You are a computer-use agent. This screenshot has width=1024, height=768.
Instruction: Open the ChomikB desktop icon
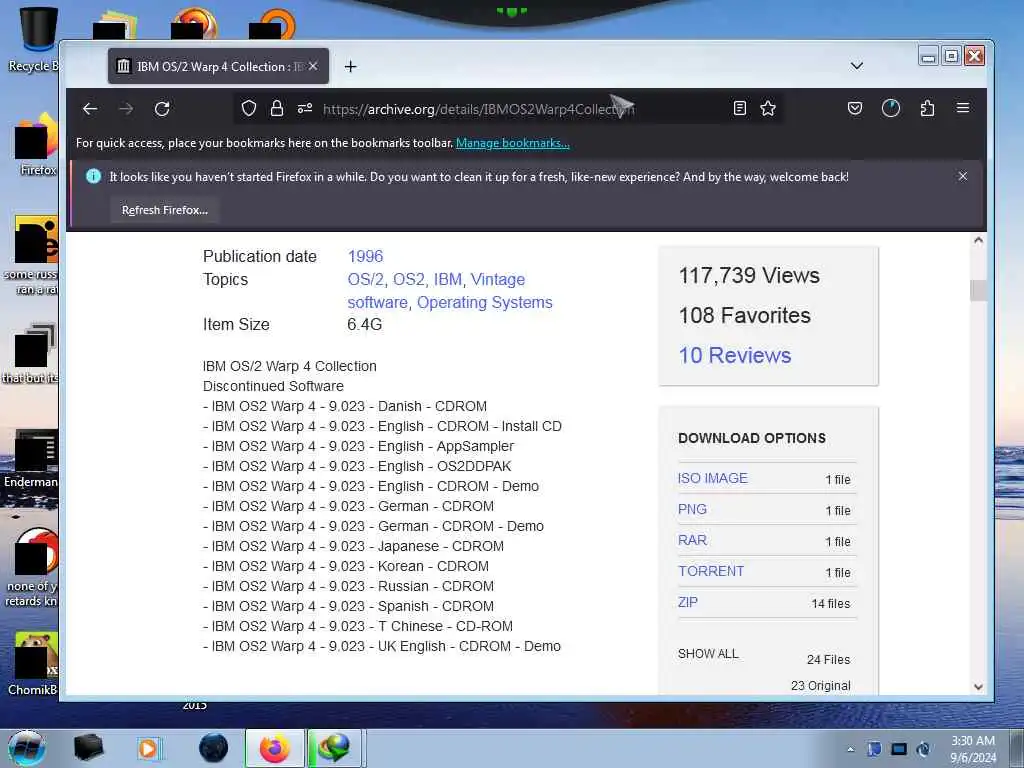pos(33,664)
